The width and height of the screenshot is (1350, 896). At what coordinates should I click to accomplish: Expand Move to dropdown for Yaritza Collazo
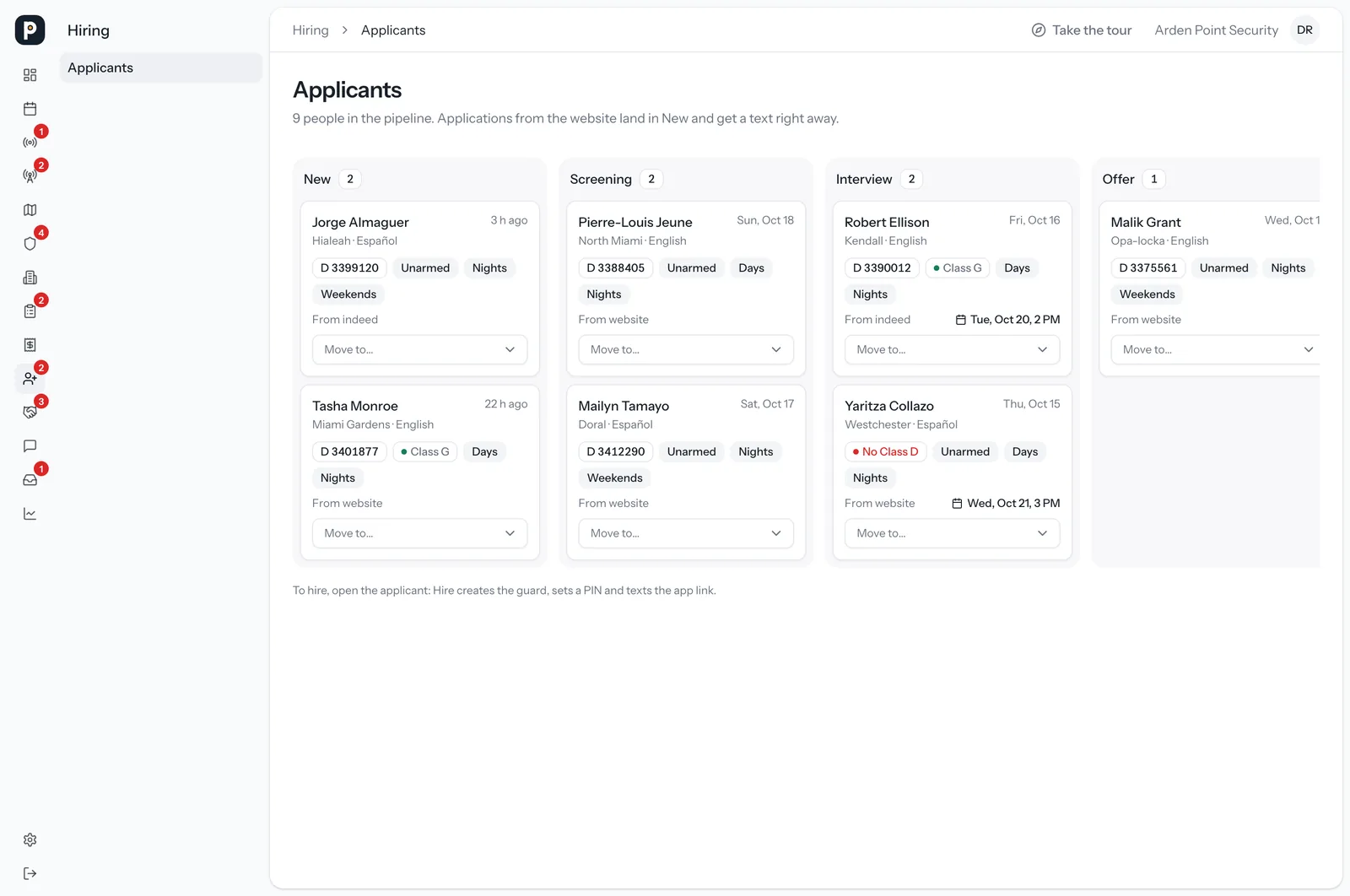point(952,533)
